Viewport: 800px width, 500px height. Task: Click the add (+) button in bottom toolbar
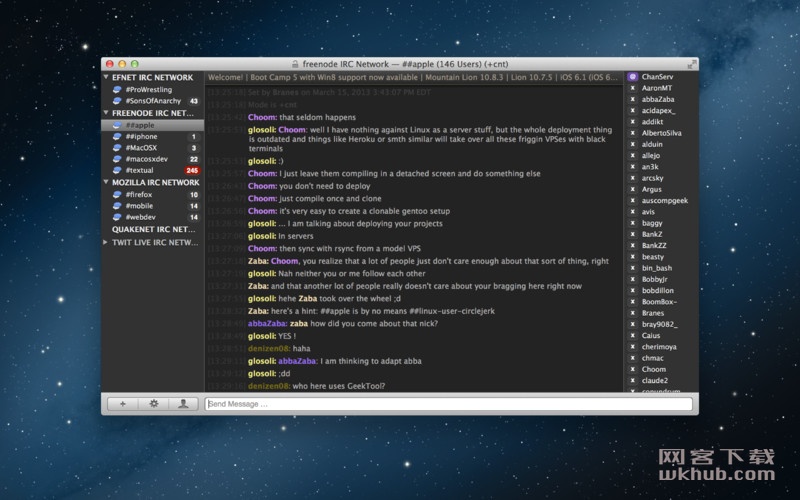[122, 404]
